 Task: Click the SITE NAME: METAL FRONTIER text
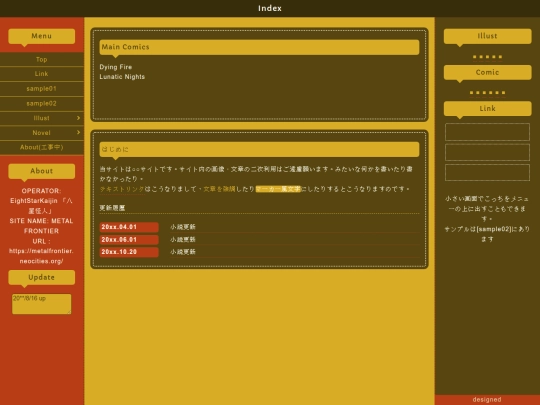pos(41,226)
